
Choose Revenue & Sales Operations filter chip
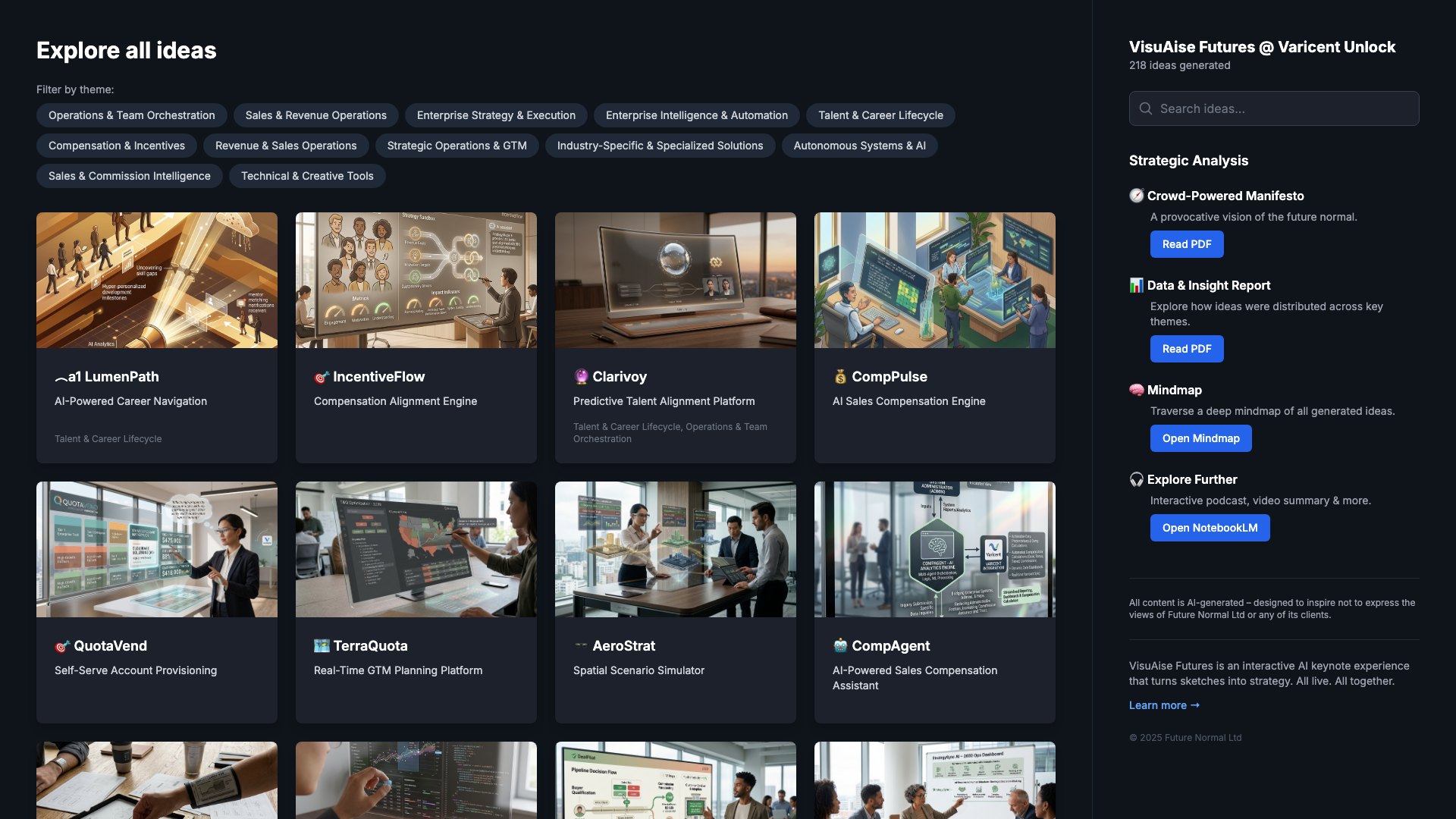[x=286, y=146]
